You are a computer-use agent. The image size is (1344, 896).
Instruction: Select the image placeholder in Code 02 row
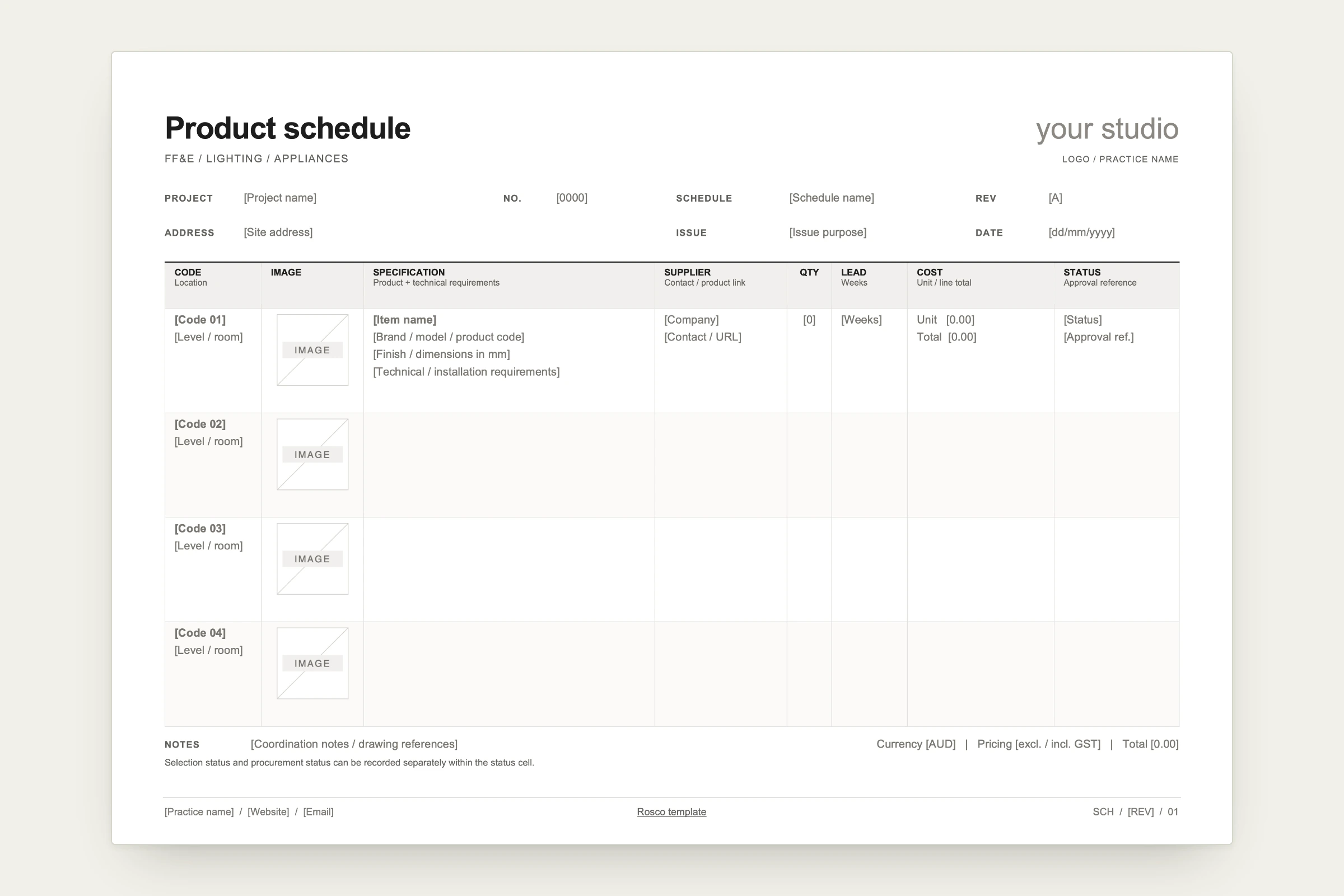(x=312, y=454)
